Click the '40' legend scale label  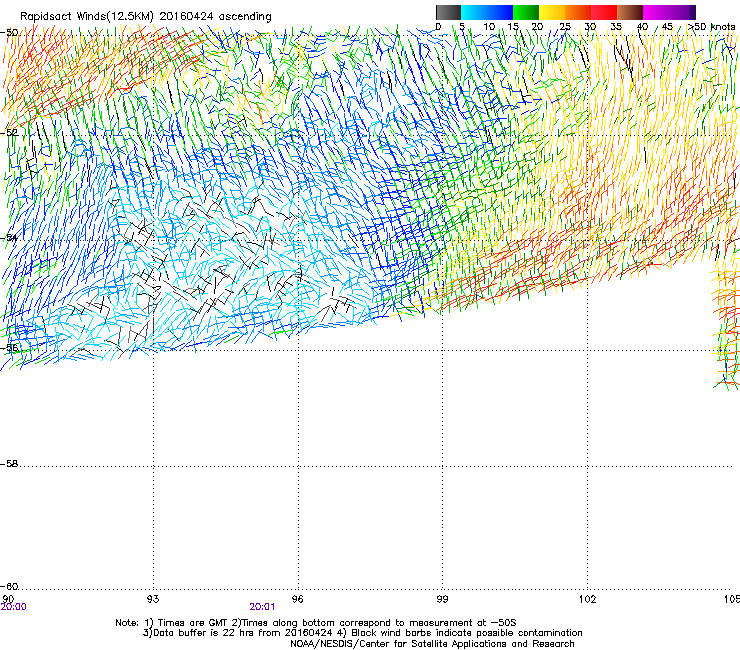pyautogui.click(x=642, y=26)
